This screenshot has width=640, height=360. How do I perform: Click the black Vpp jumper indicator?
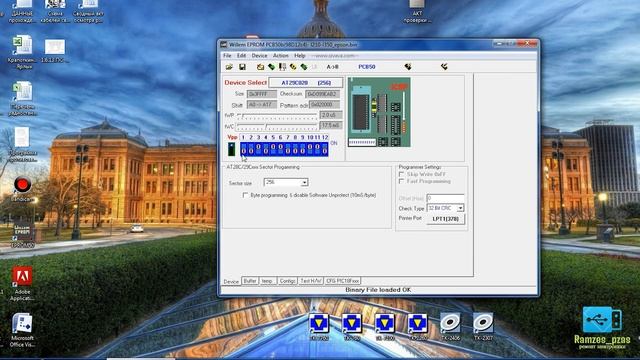[231, 149]
